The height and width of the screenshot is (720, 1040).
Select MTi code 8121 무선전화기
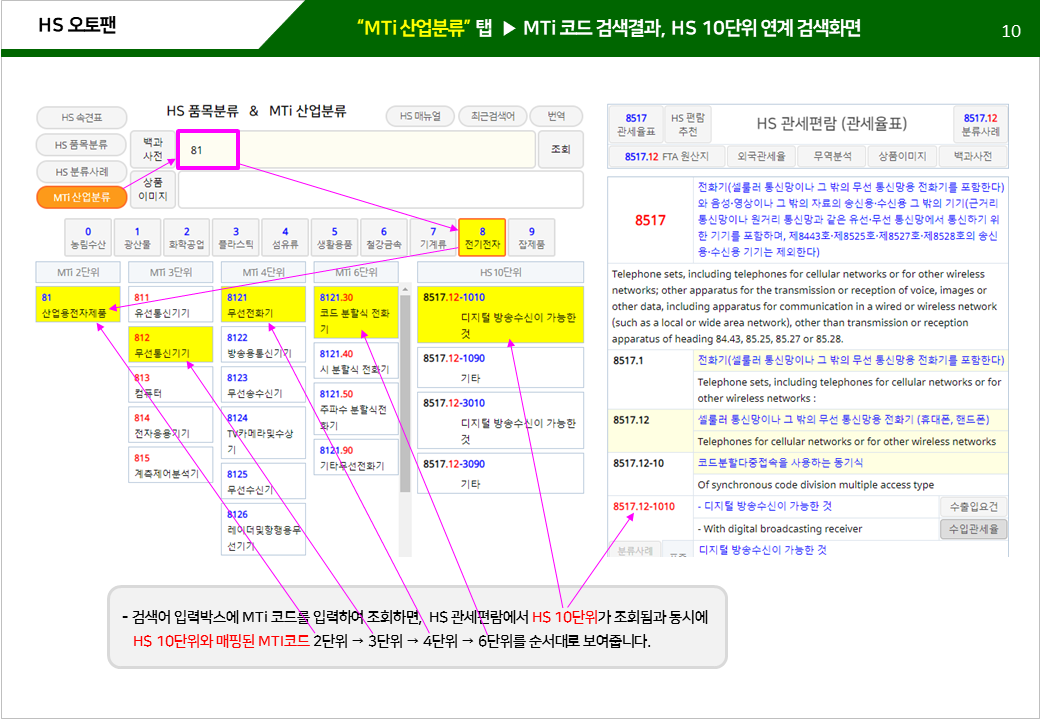pyautogui.click(x=263, y=304)
